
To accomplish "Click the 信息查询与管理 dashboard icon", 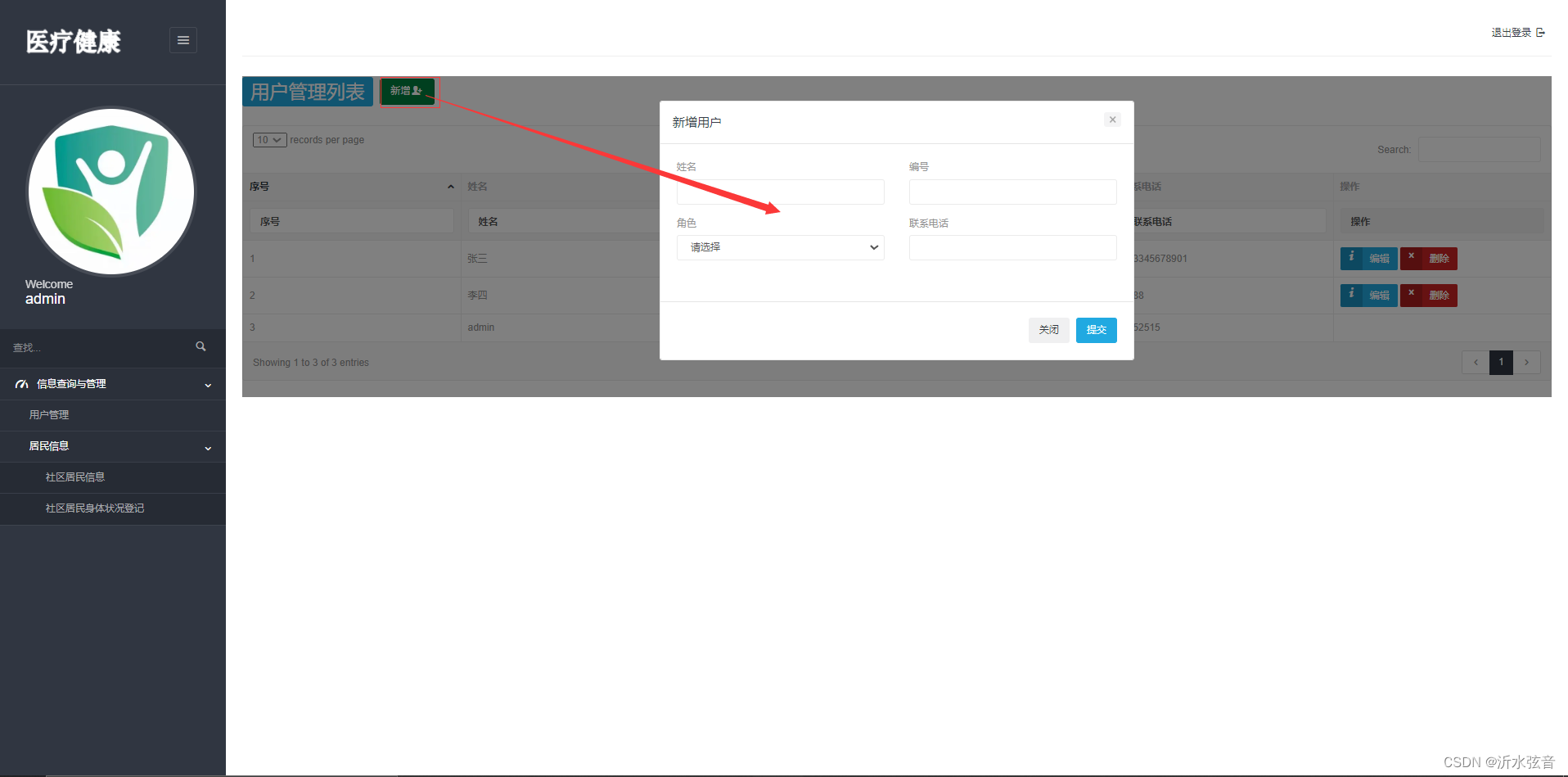I will click(x=22, y=384).
